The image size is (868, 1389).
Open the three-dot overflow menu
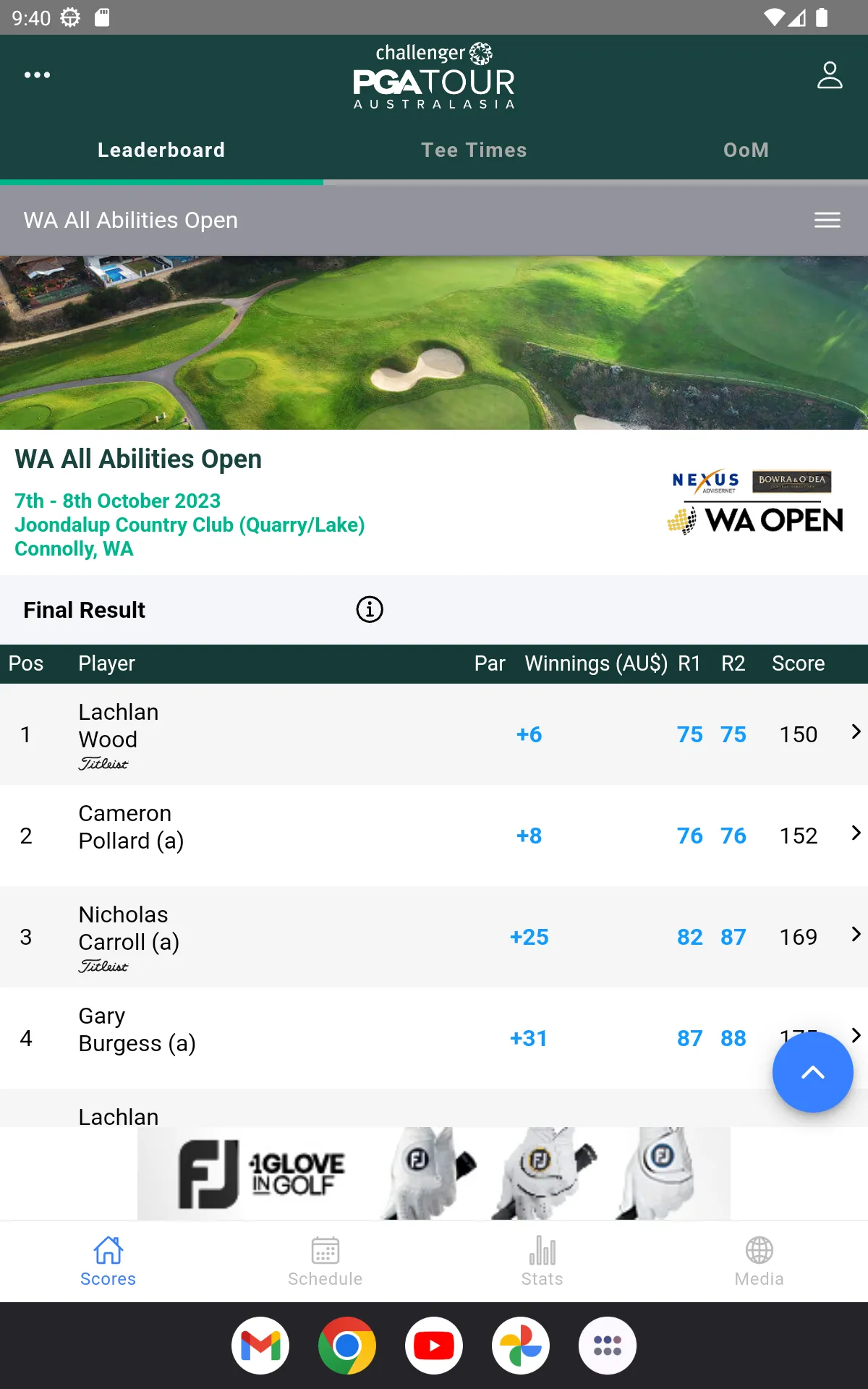click(x=37, y=75)
